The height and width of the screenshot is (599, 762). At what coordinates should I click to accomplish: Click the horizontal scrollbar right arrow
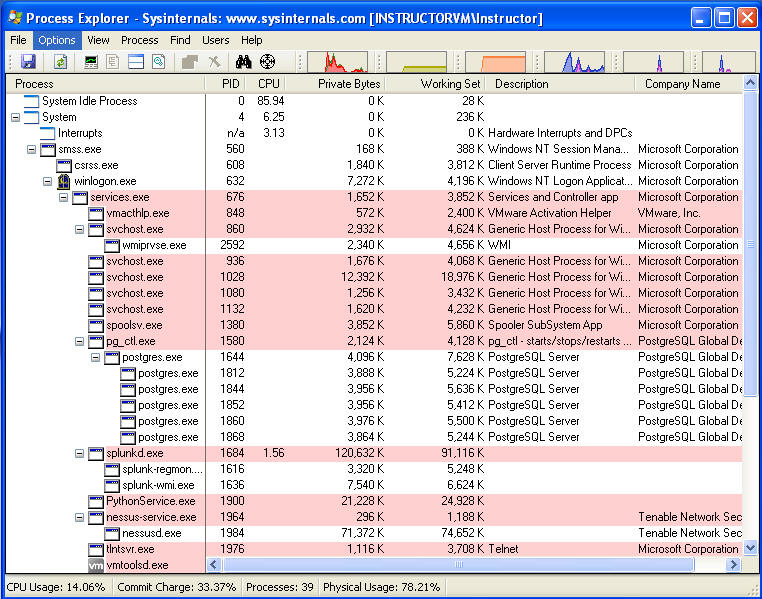coord(734,565)
